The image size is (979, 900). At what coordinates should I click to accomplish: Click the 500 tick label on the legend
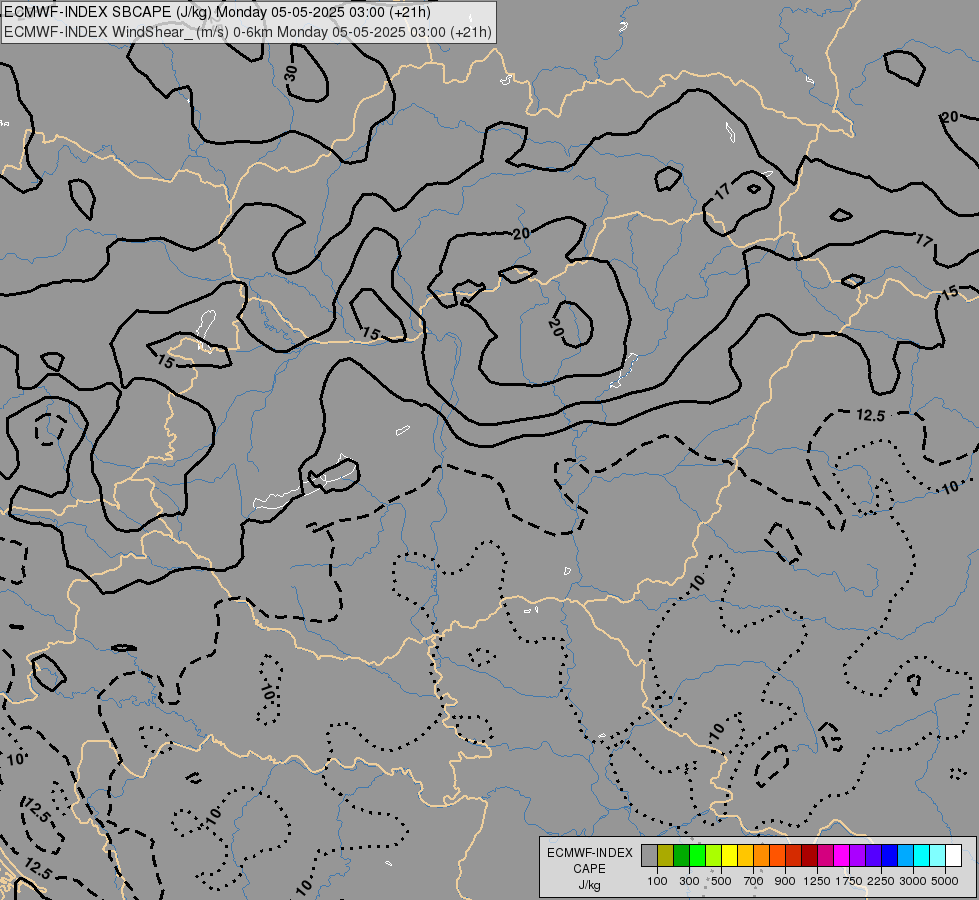[x=721, y=881]
